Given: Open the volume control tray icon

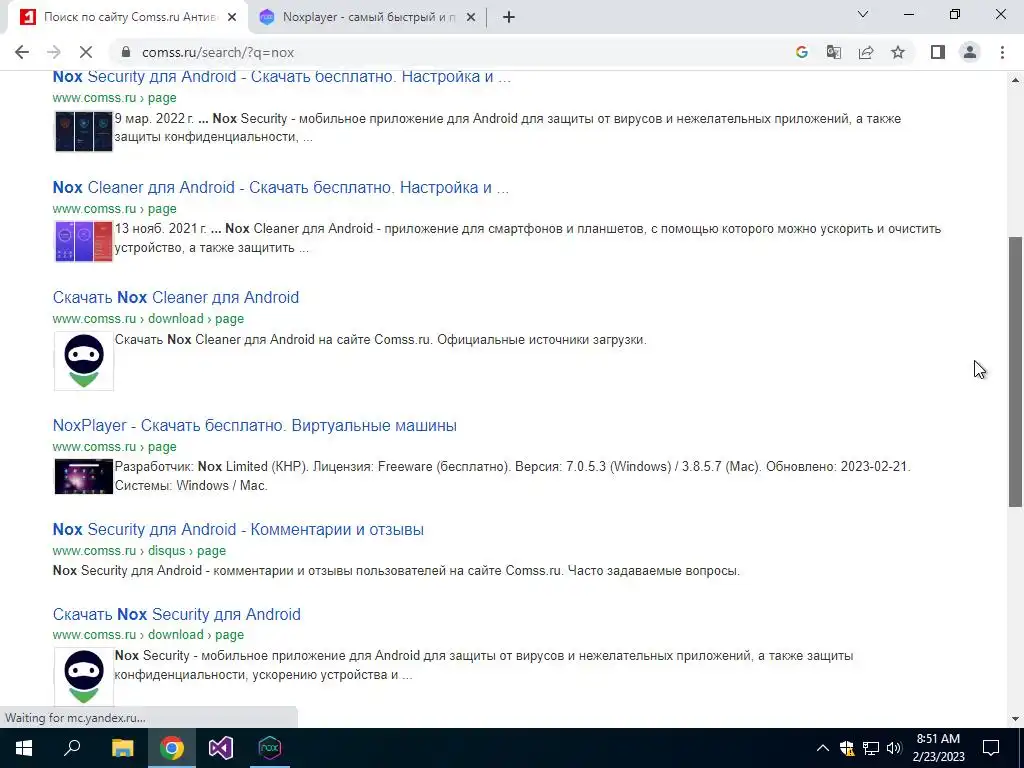Looking at the screenshot, I should 894,748.
